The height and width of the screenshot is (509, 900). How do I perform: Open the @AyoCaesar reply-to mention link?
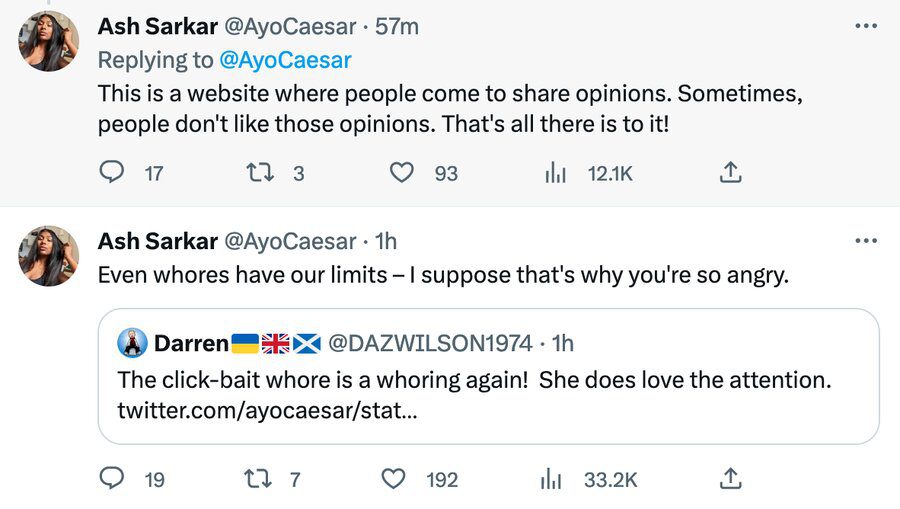click(x=284, y=60)
